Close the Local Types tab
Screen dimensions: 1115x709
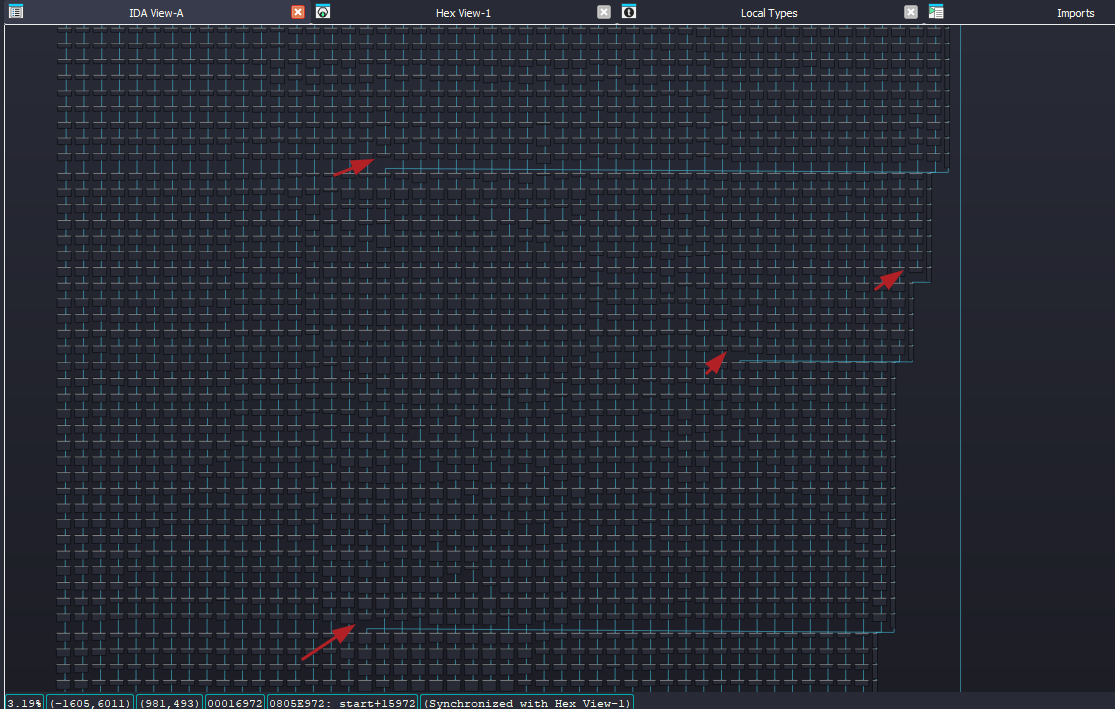click(911, 12)
